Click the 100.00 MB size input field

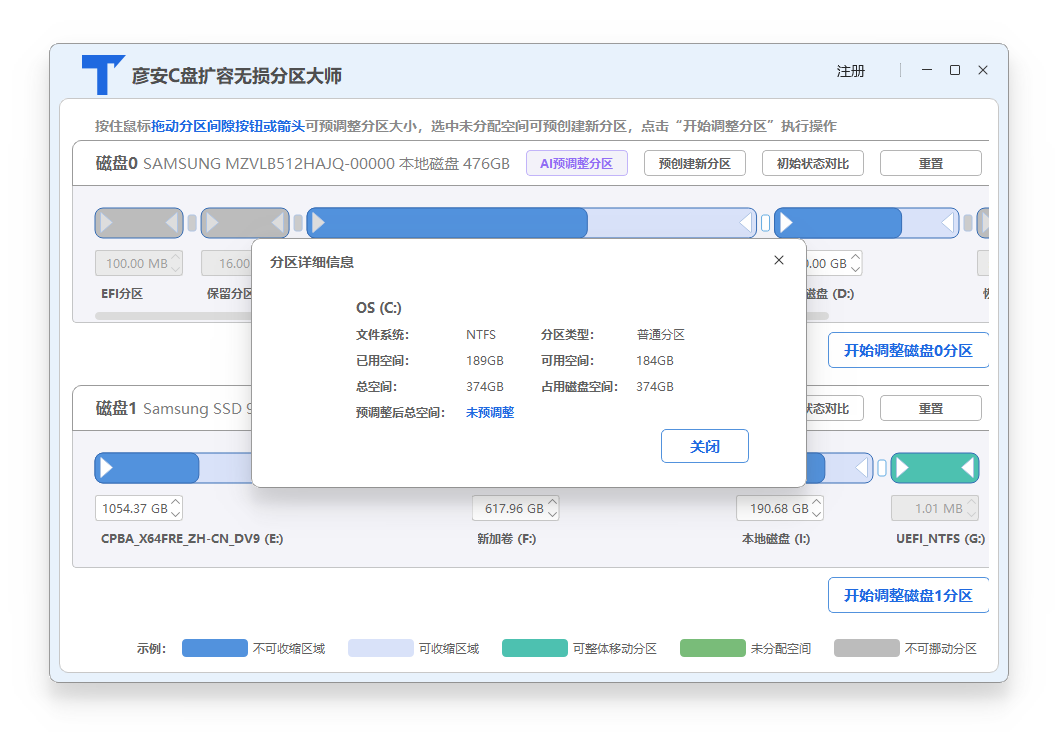pos(139,264)
